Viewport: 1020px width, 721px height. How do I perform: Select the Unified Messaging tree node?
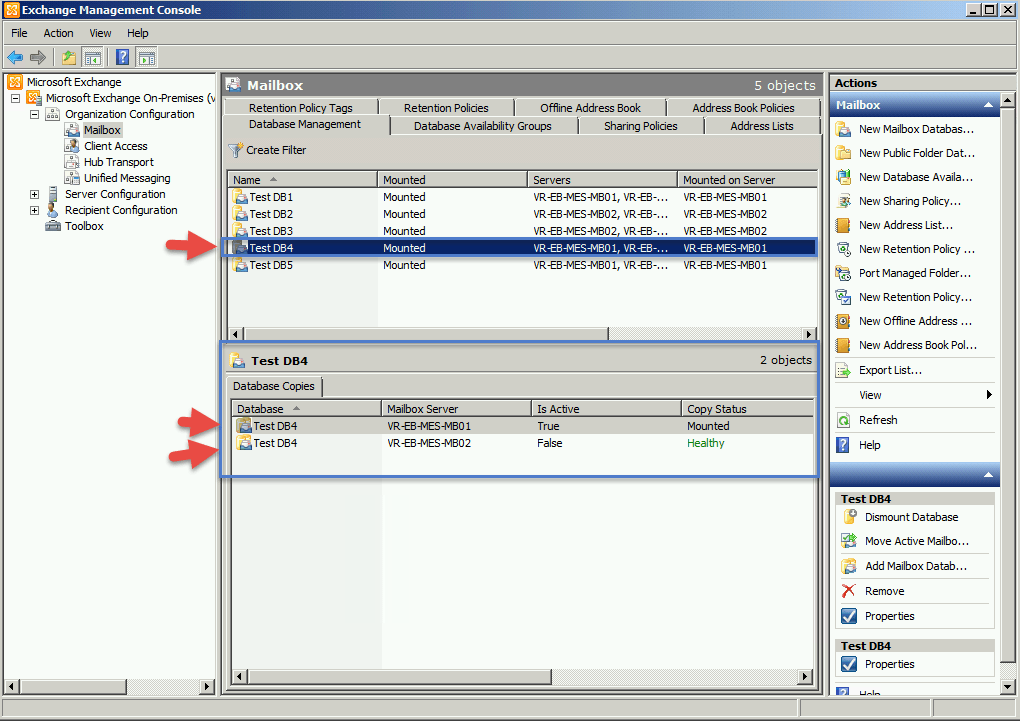(x=127, y=178)
